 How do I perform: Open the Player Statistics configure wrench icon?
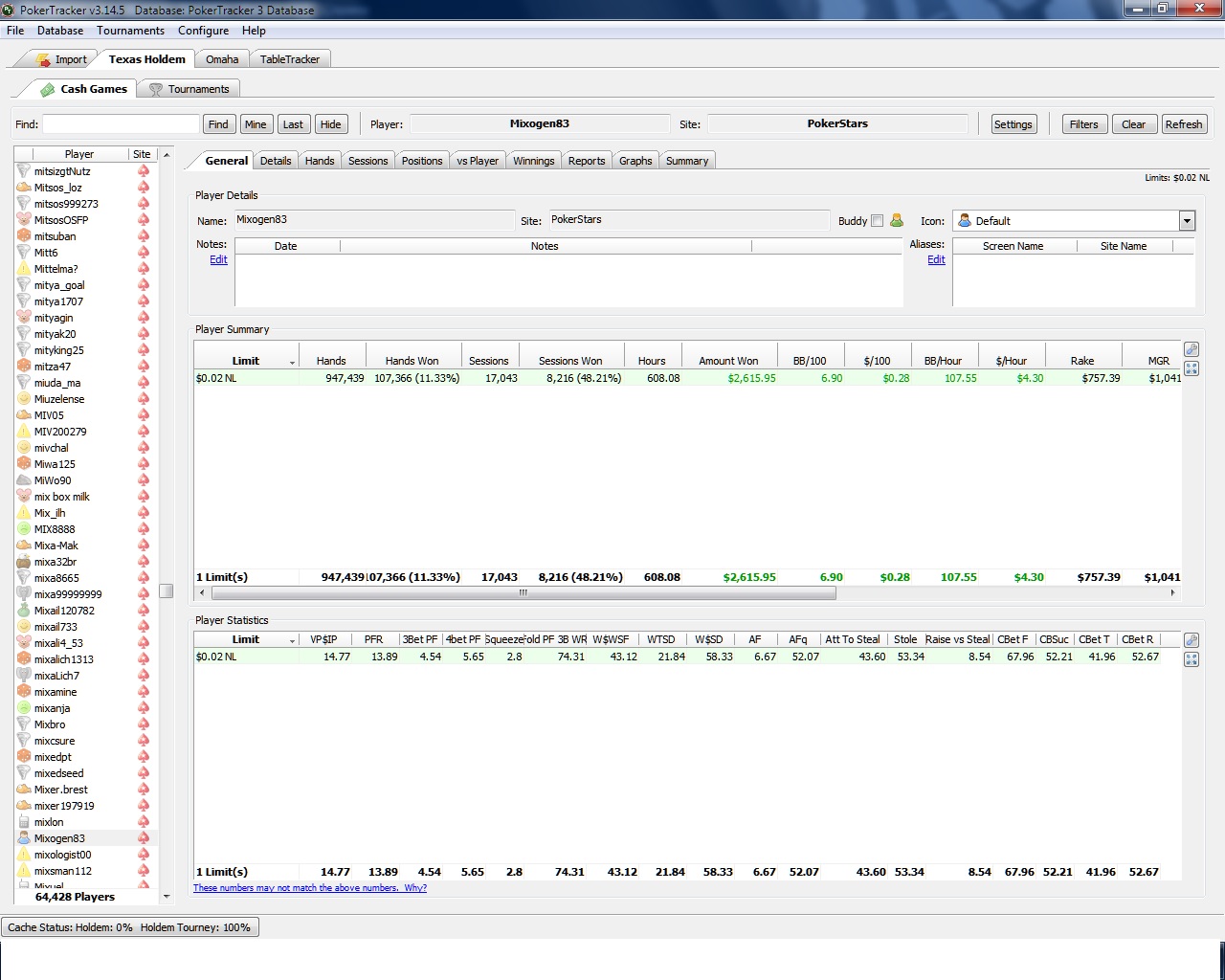pos(1192,640)
